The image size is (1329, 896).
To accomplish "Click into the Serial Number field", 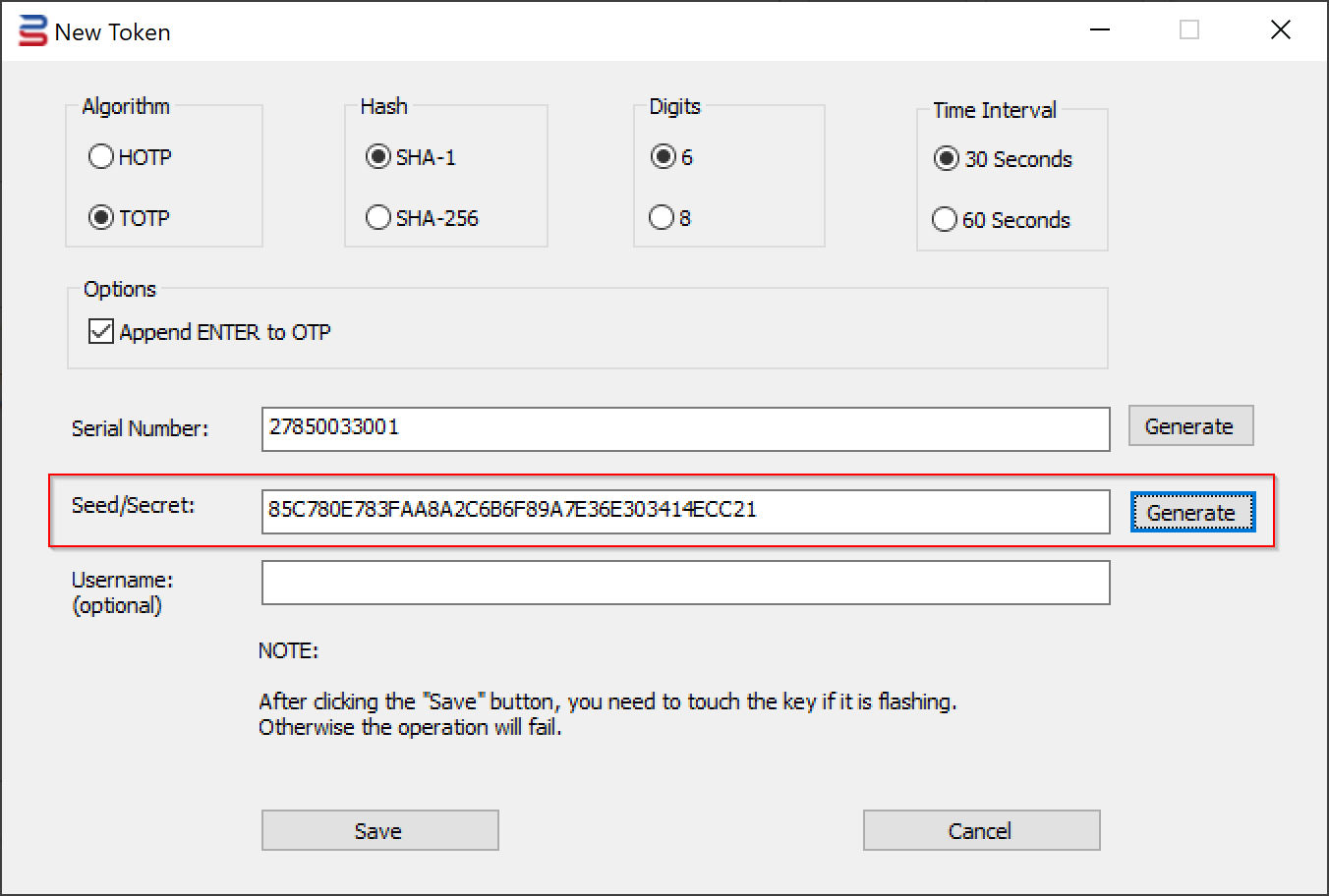I will click(x=685, y=429).
